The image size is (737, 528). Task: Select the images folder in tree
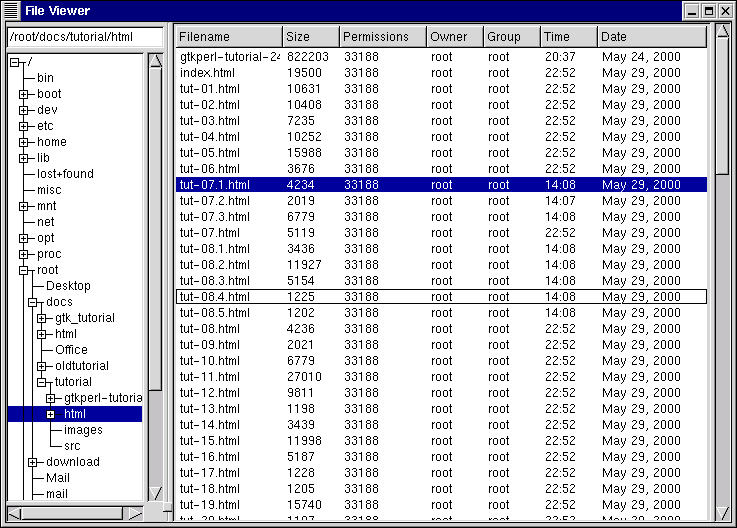83,430
